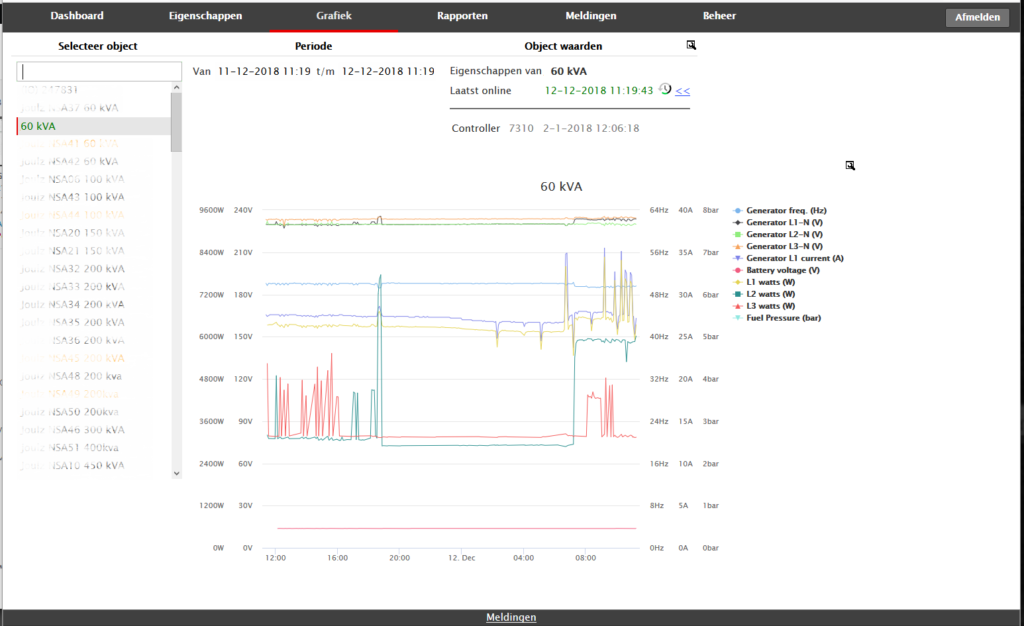1024x626 pixels.
Task: Click the object search input field
Action: (100, 72)
